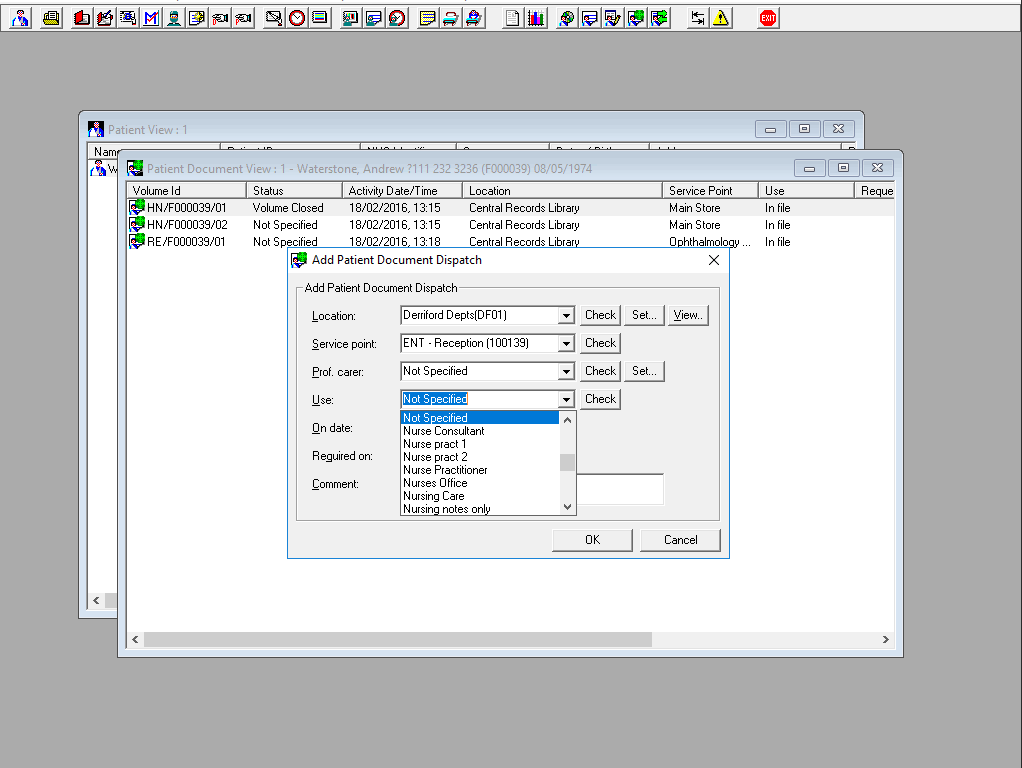1022x768 pixels.
Task: Click the yellow lined note toolbar icon
Action: coord(427,18)
